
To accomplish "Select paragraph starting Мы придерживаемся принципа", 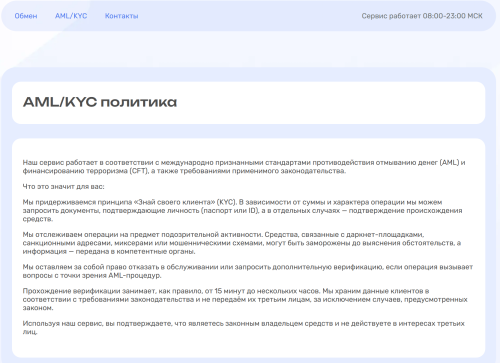I will [242, 211].
